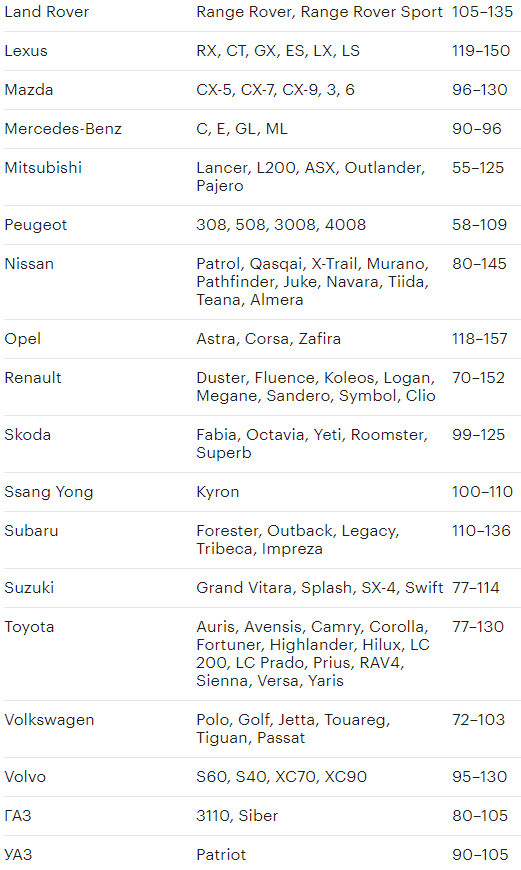This screenshot has width=521, height=870.
Task: Select the ГАЗ brand name
Action: [18, 816]
